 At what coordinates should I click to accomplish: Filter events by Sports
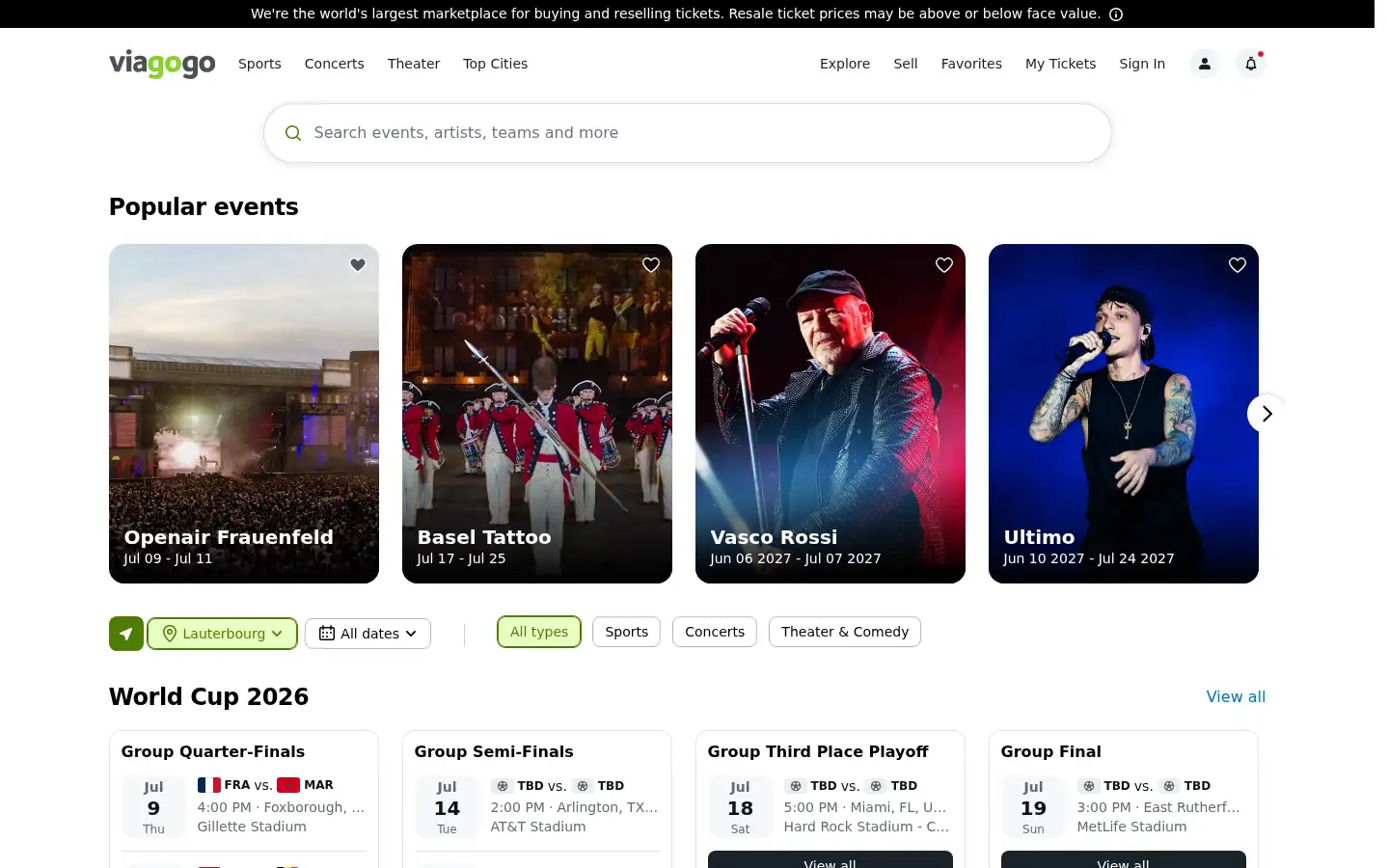(x=627, y=632)
